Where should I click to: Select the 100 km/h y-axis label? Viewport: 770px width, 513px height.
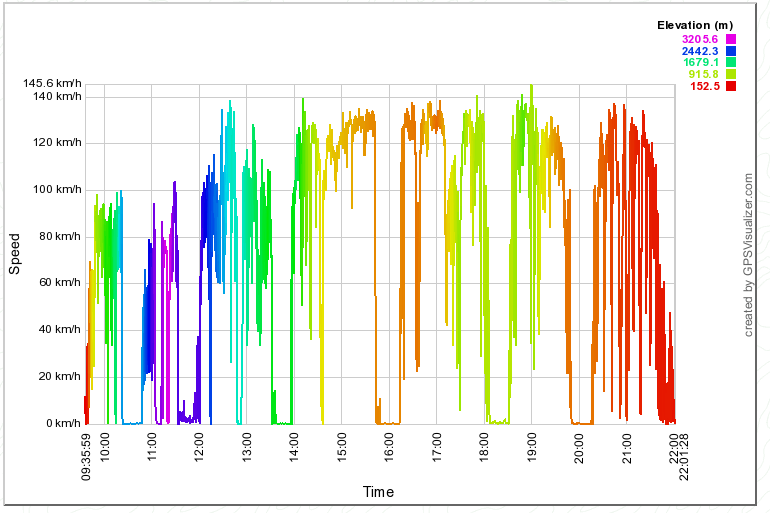[x=54, y=189]
